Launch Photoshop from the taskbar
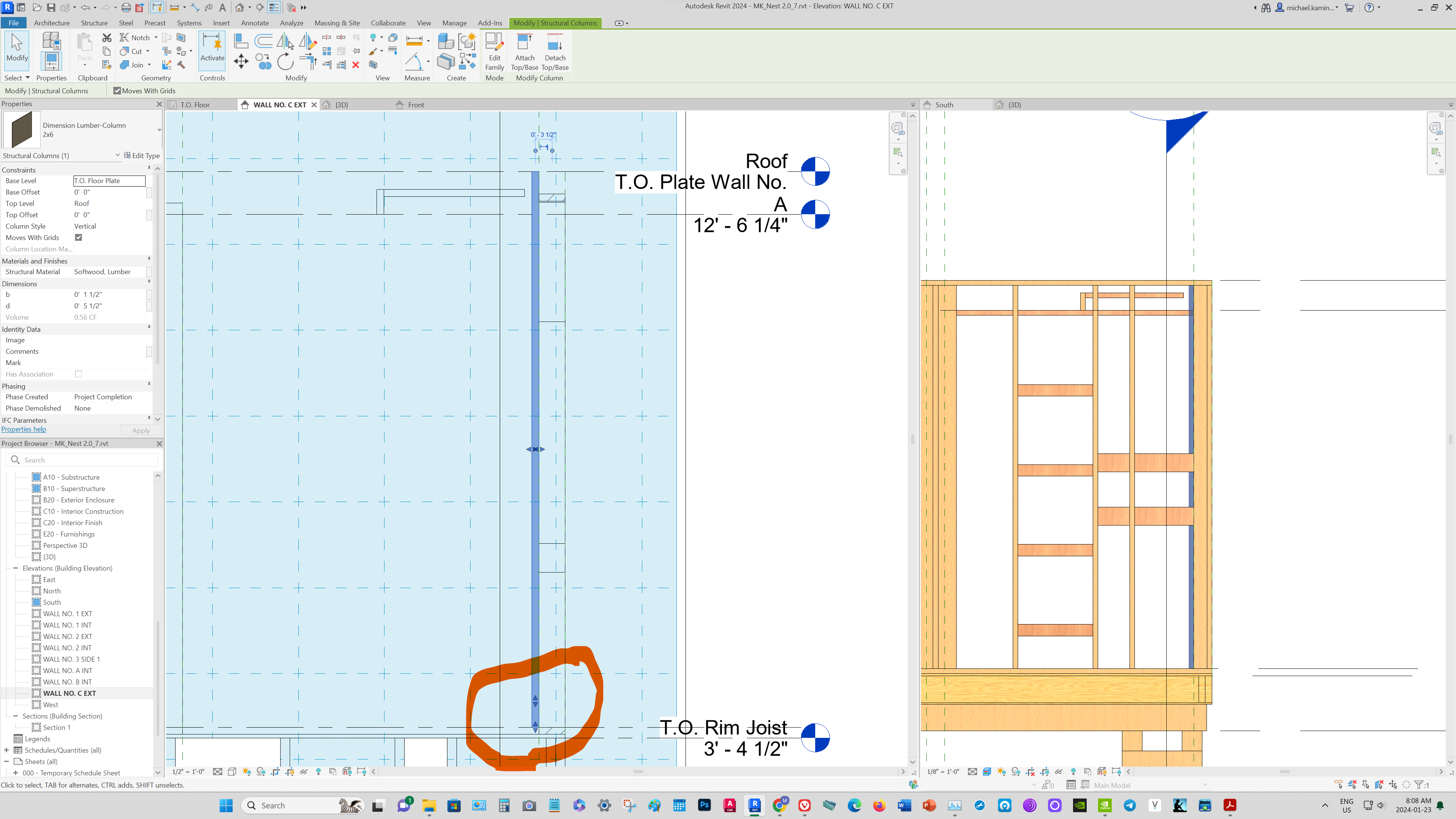 pos(704,805)
